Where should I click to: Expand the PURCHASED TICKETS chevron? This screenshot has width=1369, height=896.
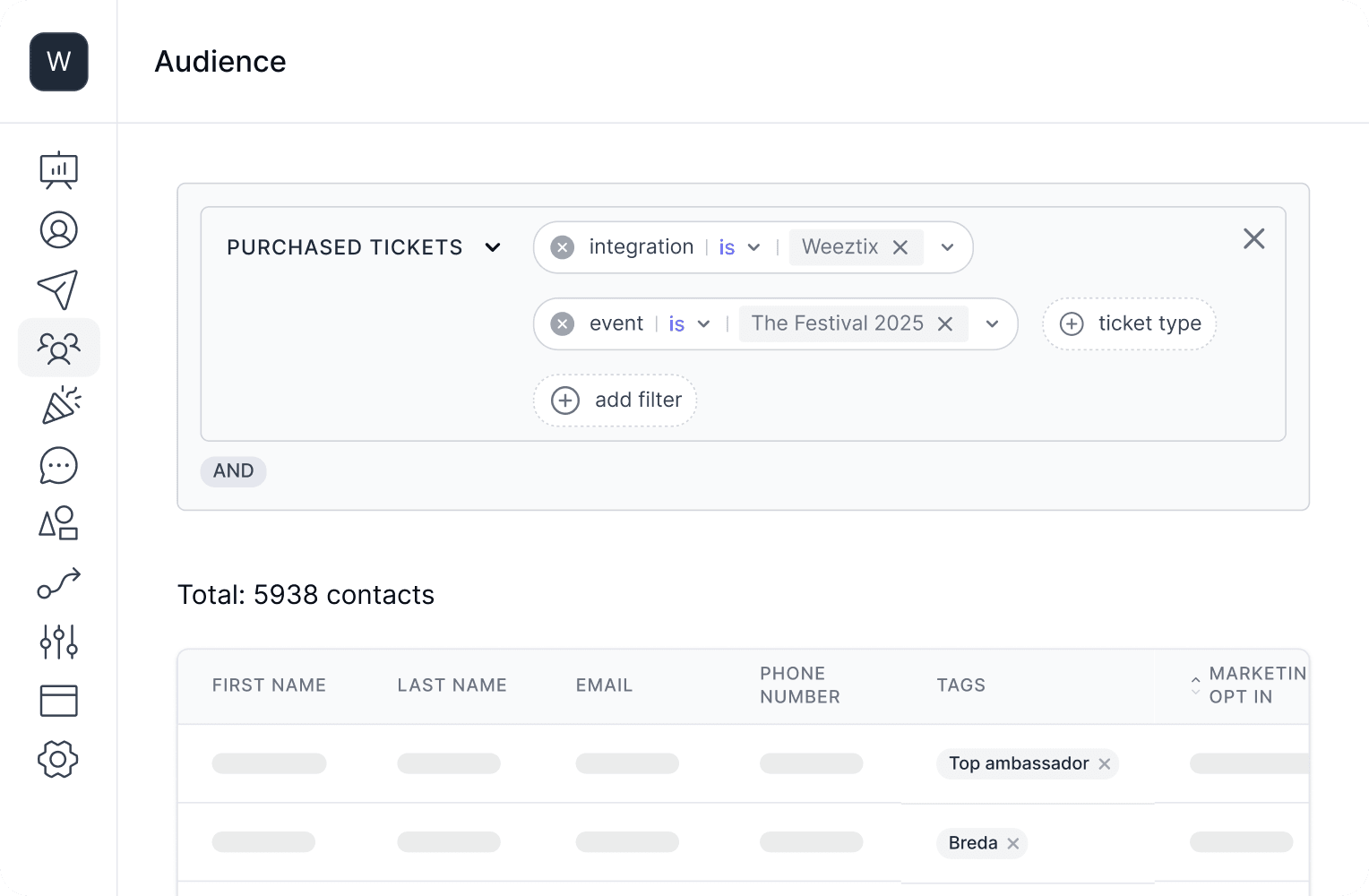[x=493, y=247]
